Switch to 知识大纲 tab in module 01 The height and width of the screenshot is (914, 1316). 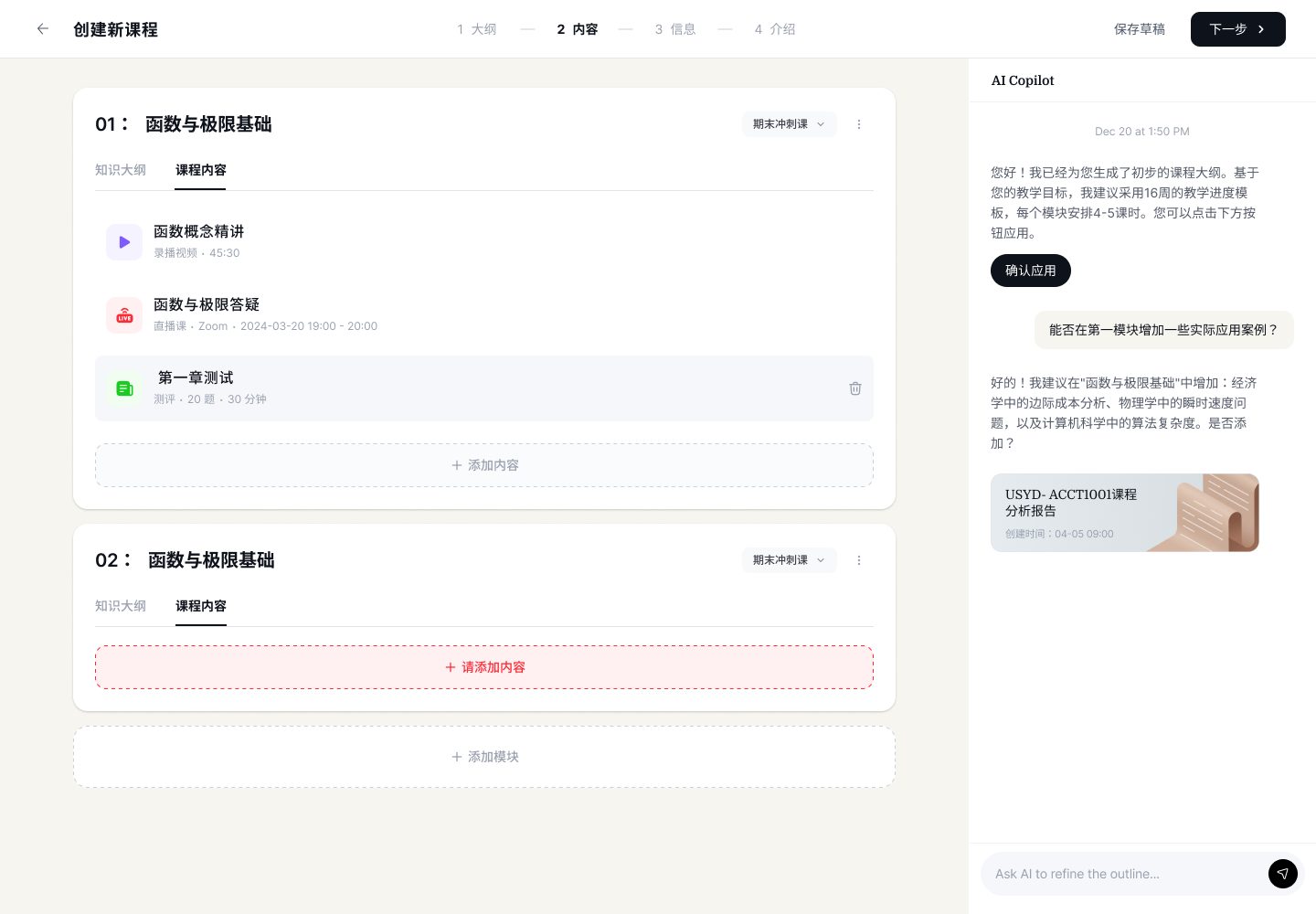tap(121, 170)
